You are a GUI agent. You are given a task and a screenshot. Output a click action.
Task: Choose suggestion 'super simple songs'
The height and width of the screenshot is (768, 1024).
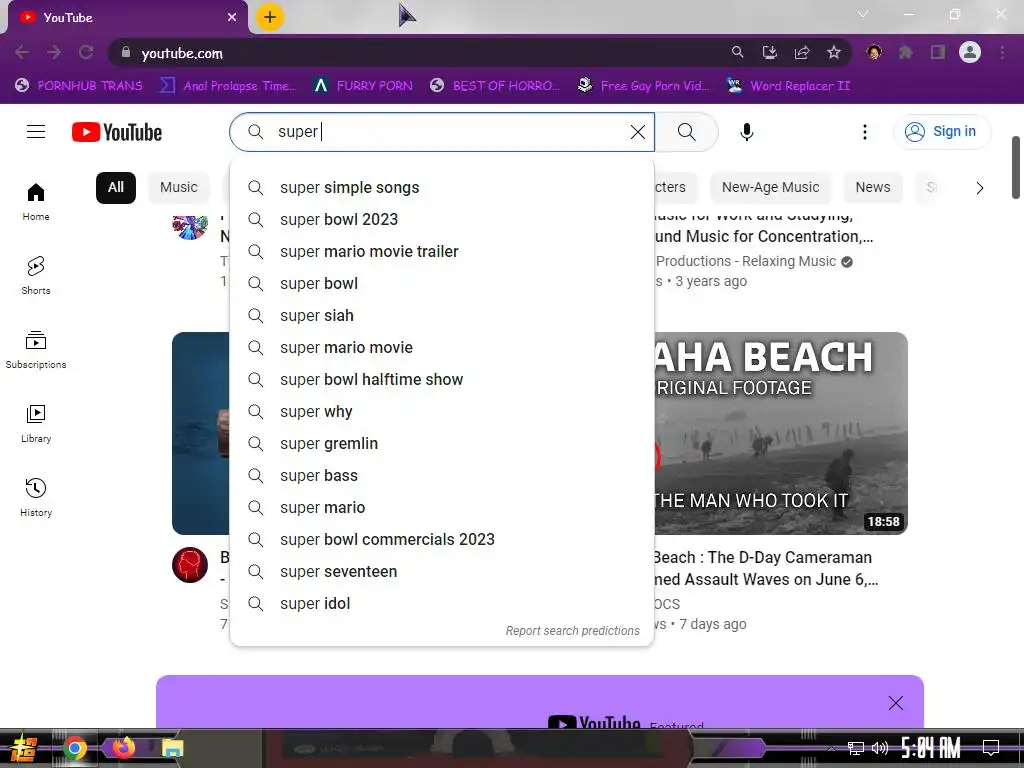click(441, 188)
